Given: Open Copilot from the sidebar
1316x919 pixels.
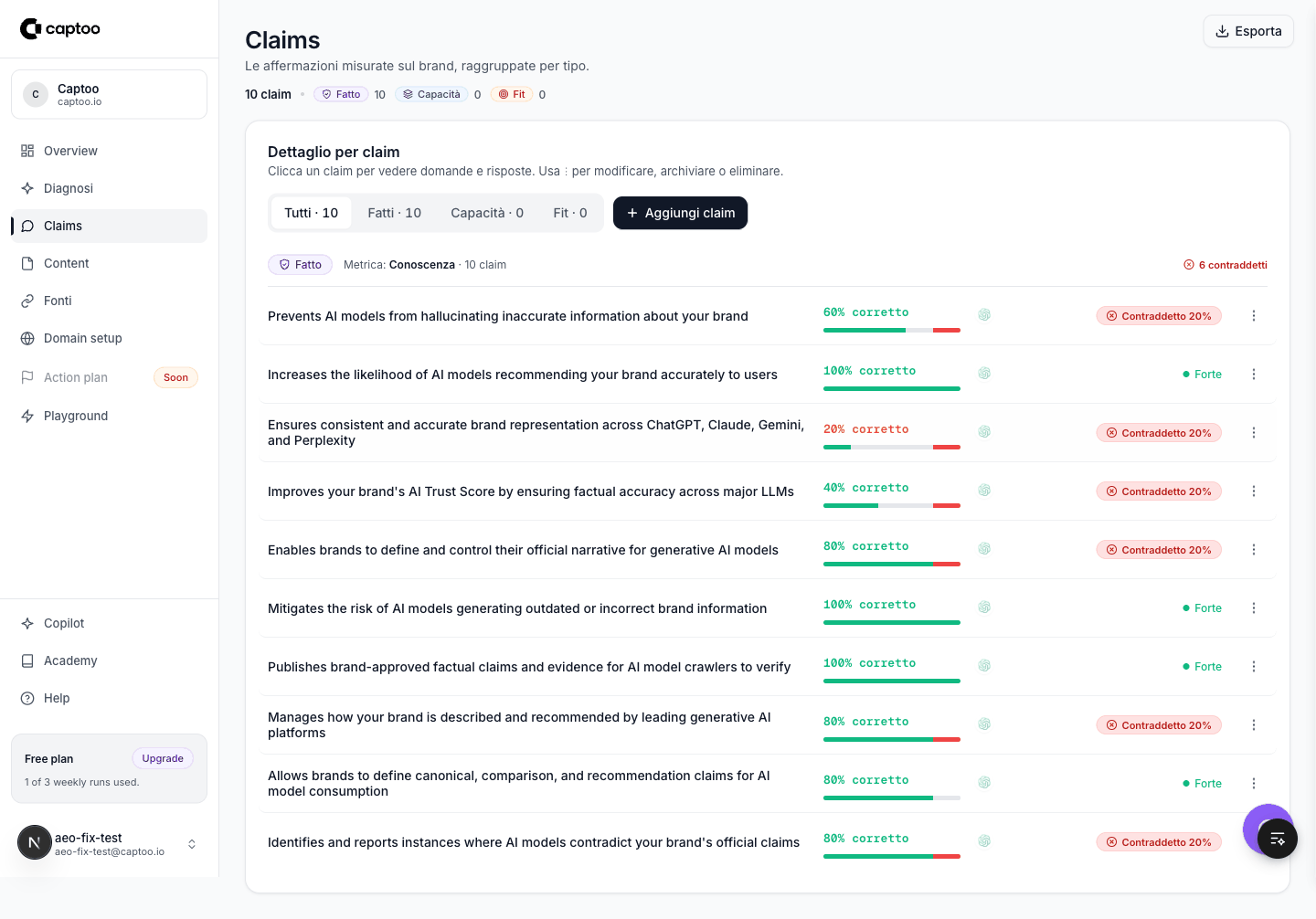Looking at the screenshot, I should point(109,623).
